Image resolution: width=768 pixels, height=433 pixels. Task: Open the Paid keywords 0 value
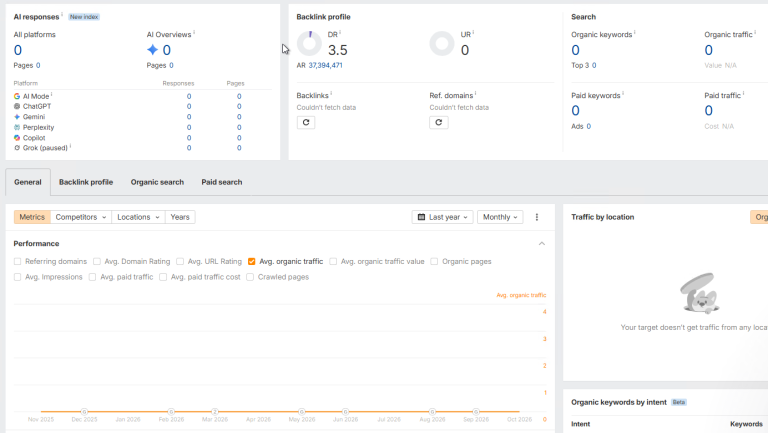tap(576, 111)
